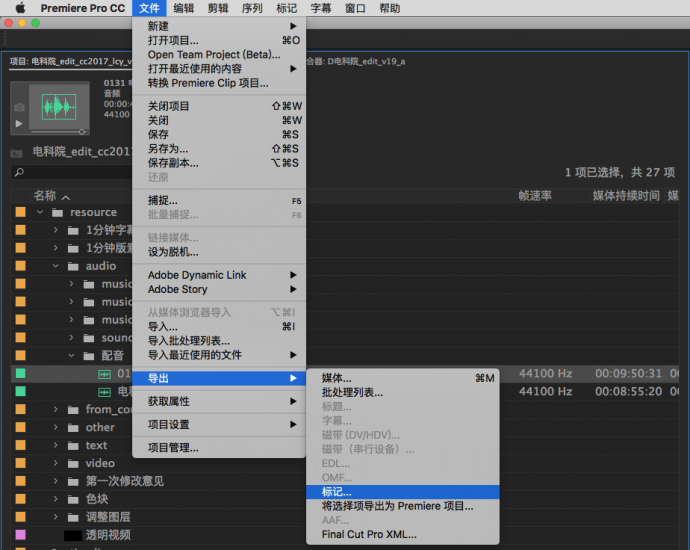Click the audio waveform preview thumbnail
This screenshot has width=690, height=550.
click(59, 107)
